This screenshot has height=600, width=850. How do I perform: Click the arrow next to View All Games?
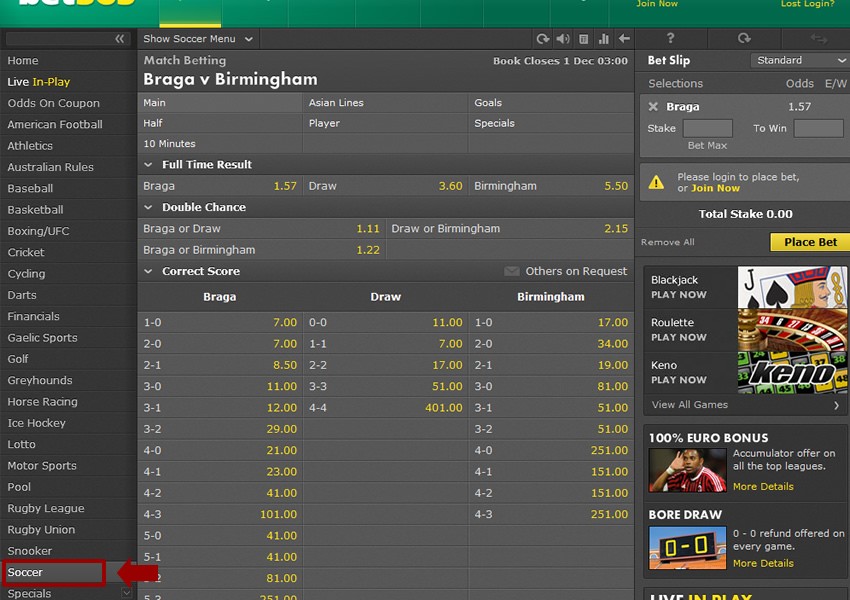tap(836, 405)
